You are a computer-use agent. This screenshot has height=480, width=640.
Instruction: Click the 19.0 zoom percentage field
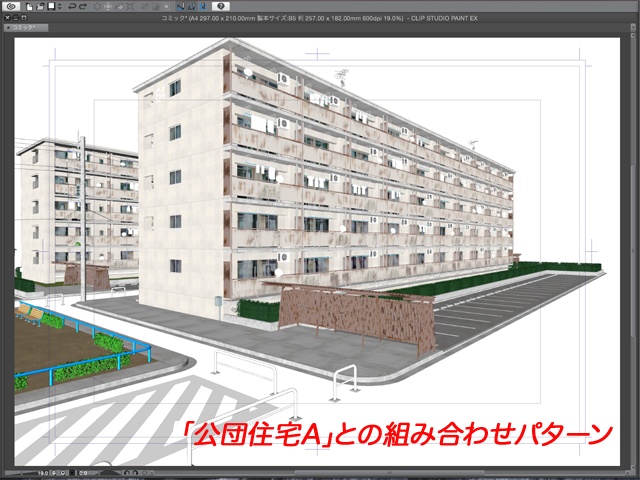coord(43,473)
